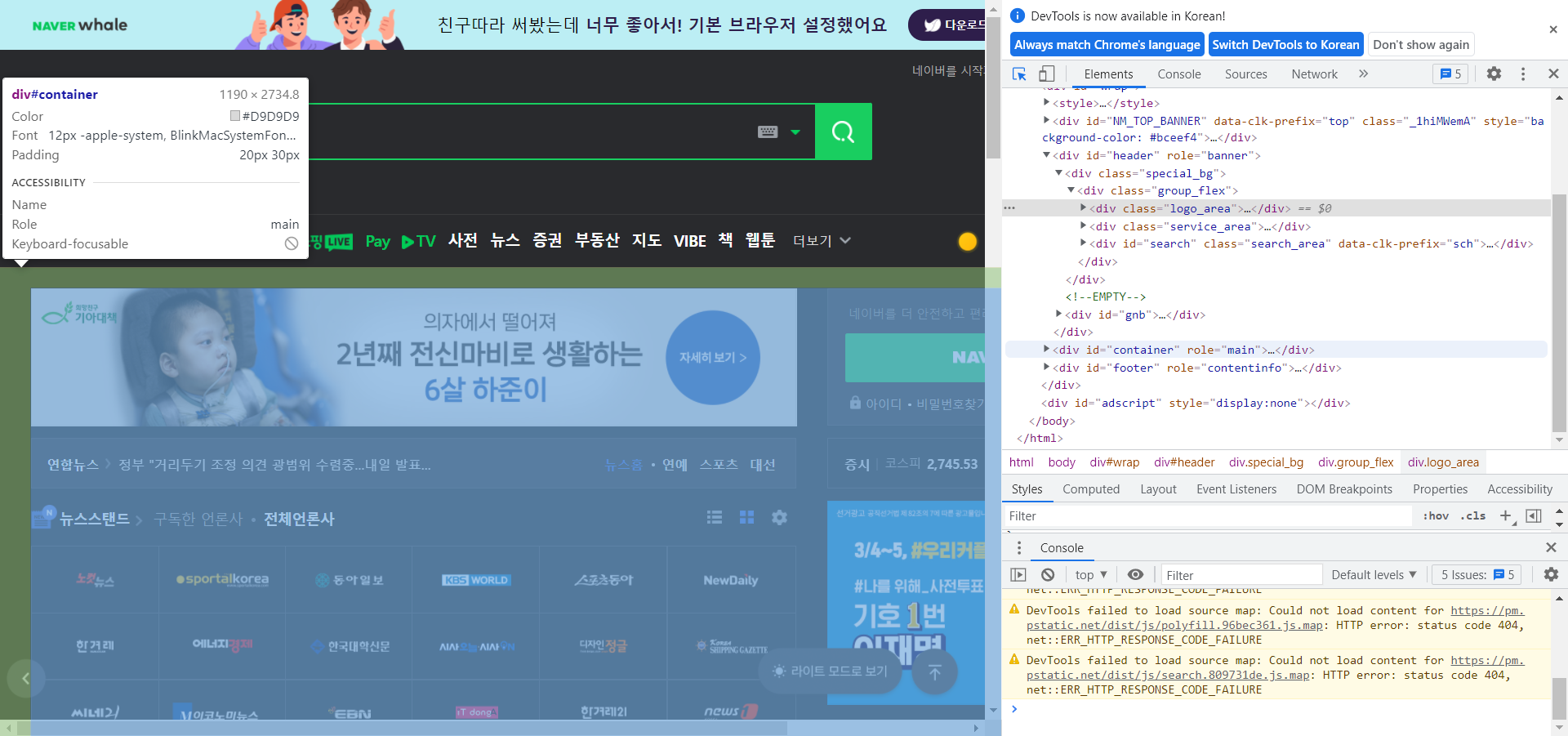
Task: Click the 5 Issues button in console
Action: [1477, 574]
